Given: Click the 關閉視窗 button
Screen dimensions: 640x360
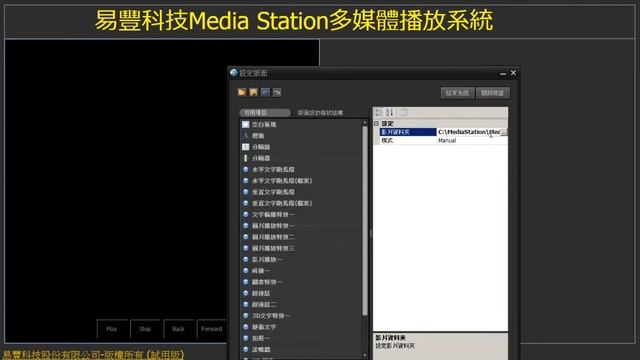Looking at the screenshot, I should (493, 93).
